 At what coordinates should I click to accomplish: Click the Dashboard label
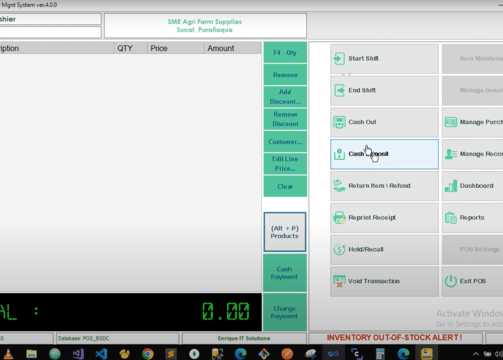(x=476, y=186)
